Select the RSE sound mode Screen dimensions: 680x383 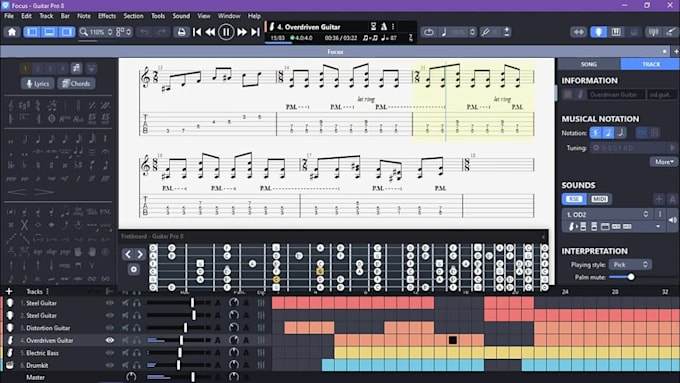pyautogui.click(x=574, y=199)
